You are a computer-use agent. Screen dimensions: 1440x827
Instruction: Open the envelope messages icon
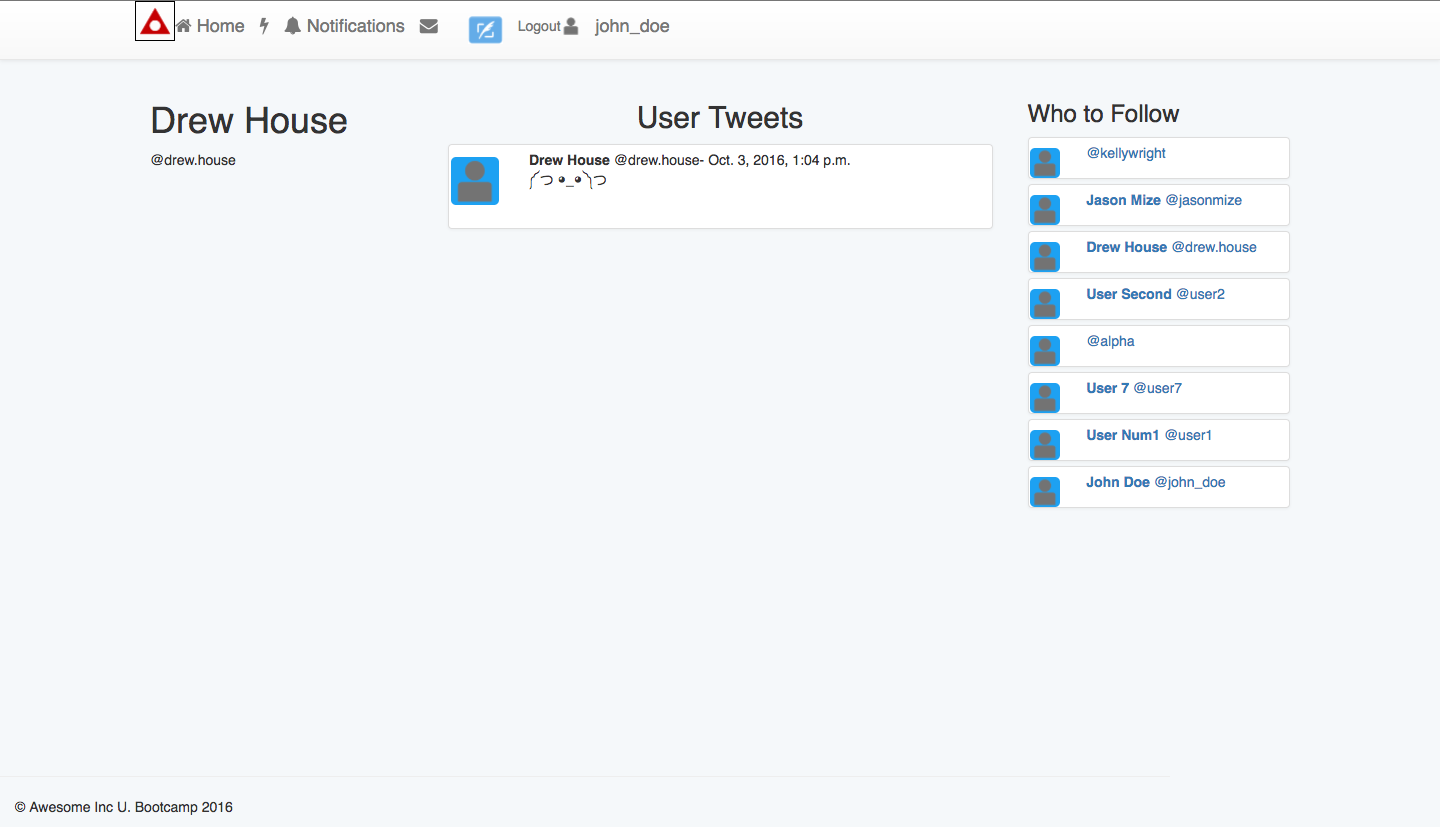(x=429, y=26)
